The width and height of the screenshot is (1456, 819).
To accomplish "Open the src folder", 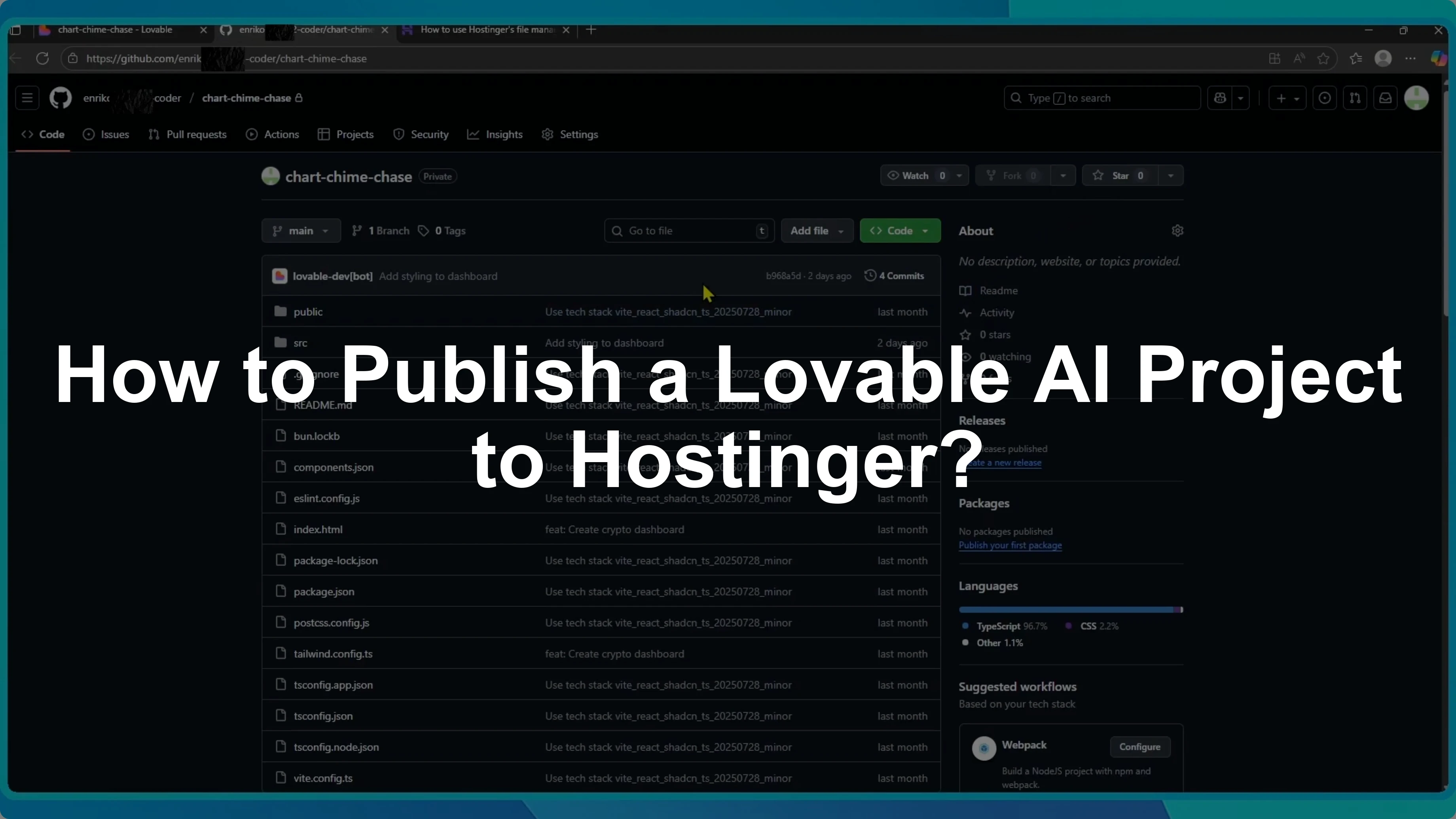I will tap(300, 343).
